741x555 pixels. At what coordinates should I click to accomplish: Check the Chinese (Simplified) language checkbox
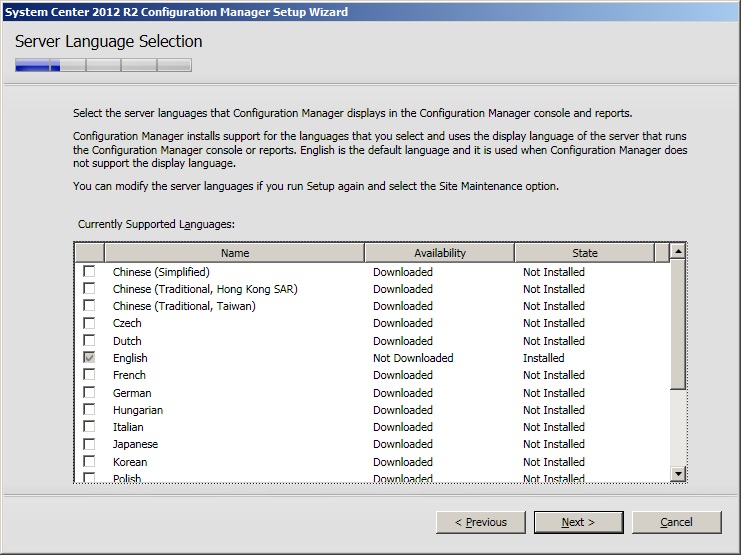(90, 272)
